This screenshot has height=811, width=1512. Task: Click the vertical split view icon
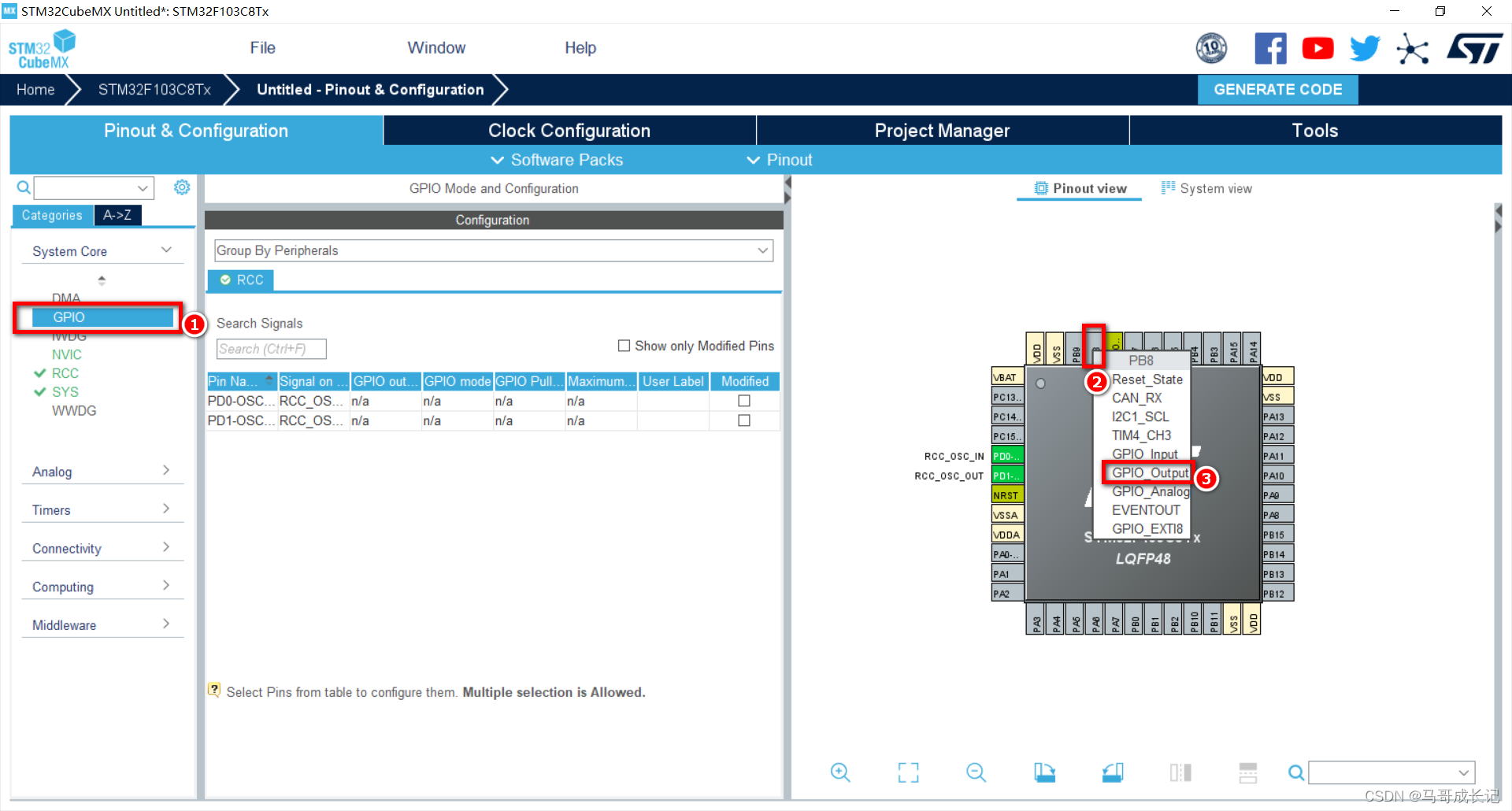[x=1180, y=772]
